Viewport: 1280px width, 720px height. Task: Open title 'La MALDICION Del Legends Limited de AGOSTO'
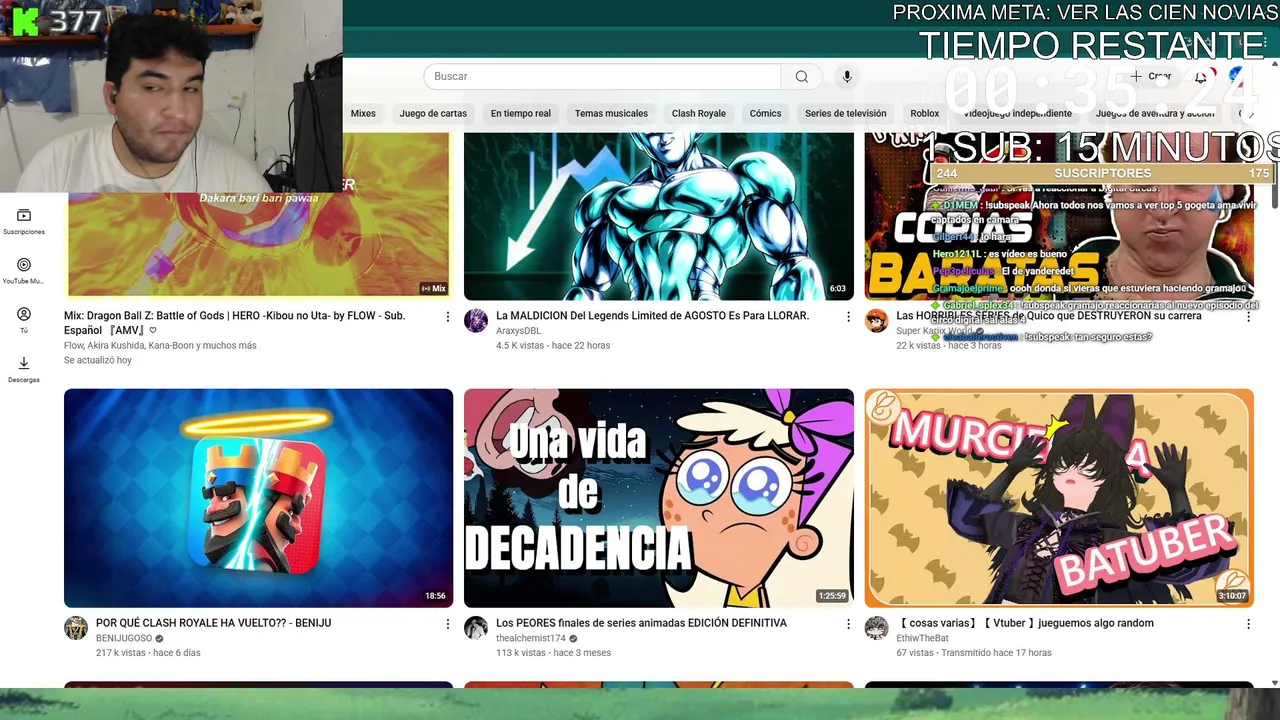click(652, 316)
